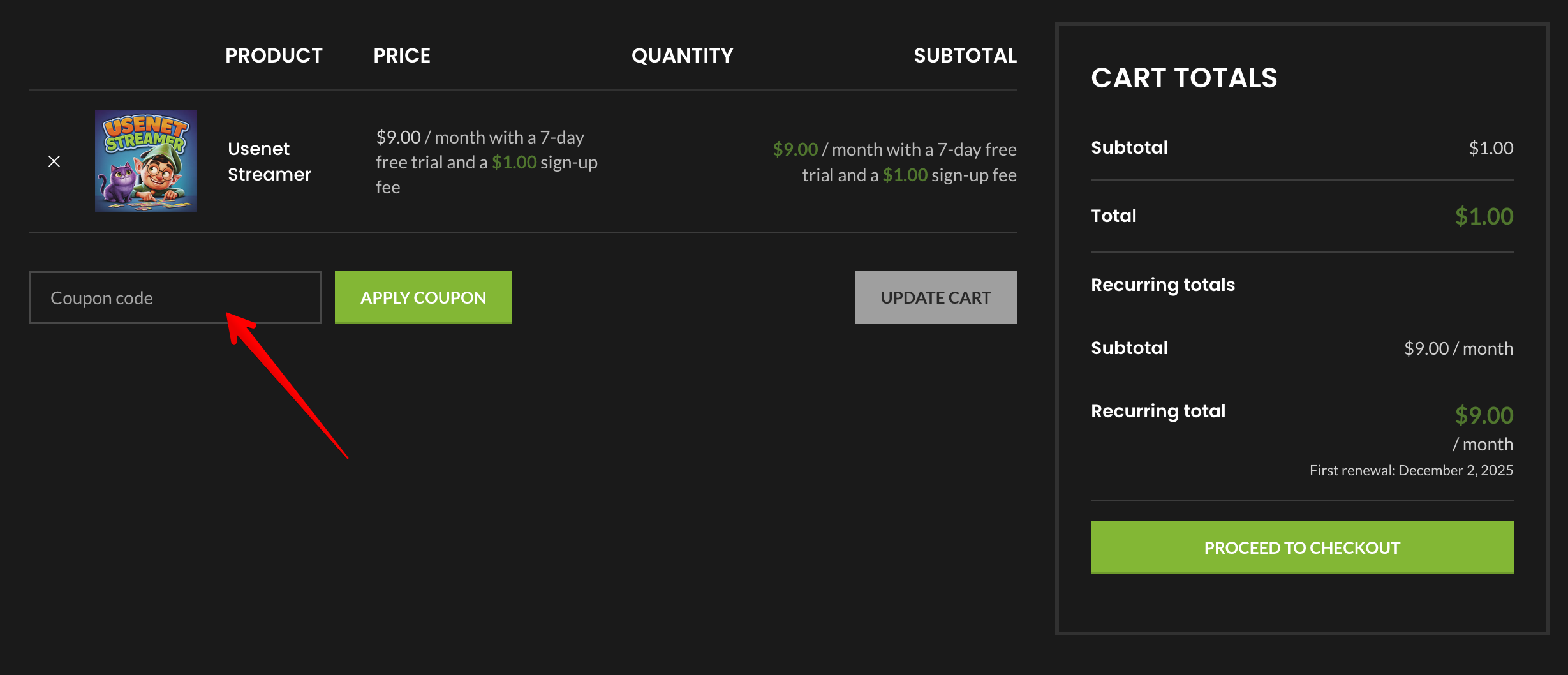Remove Usenet Streamer from the cart
This screenshot has height=675, width=1568.
pos(54,161)
